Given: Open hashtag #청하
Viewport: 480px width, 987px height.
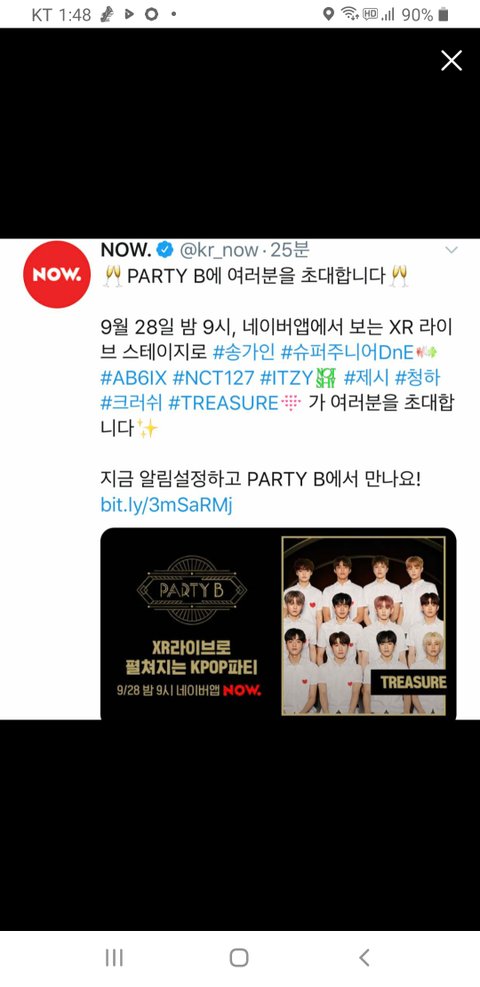Looking at the screenshot, I should (x=417, y=378).
